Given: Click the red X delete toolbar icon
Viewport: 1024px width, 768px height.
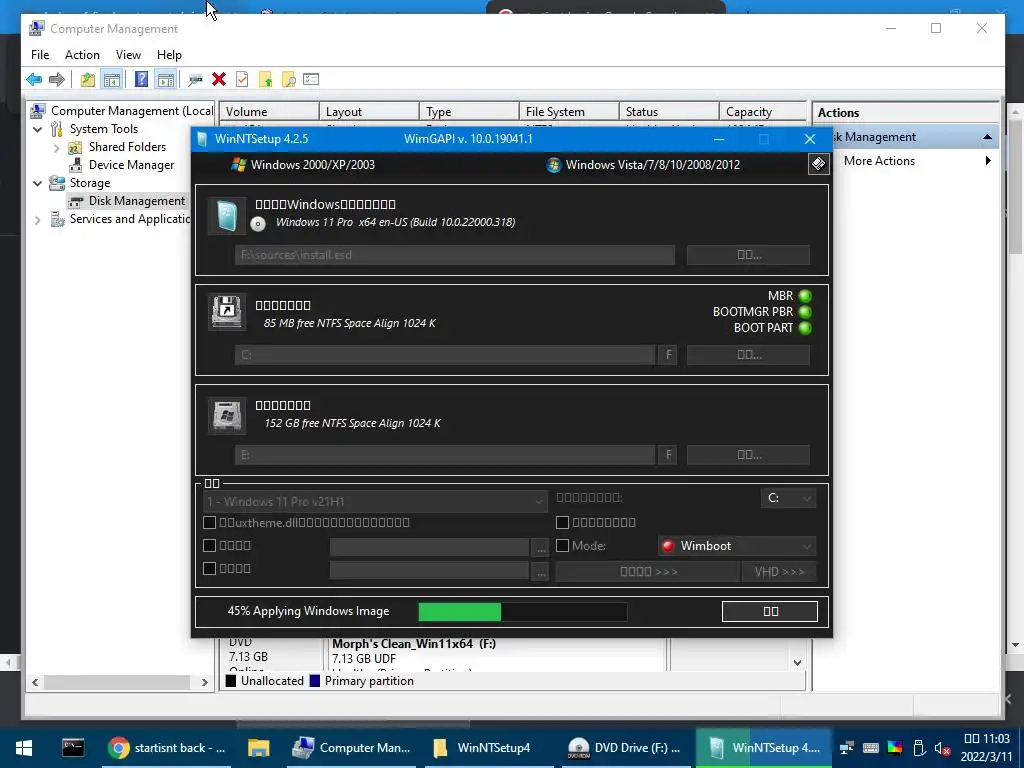Looking at the screenshot, I should (219, 80).
